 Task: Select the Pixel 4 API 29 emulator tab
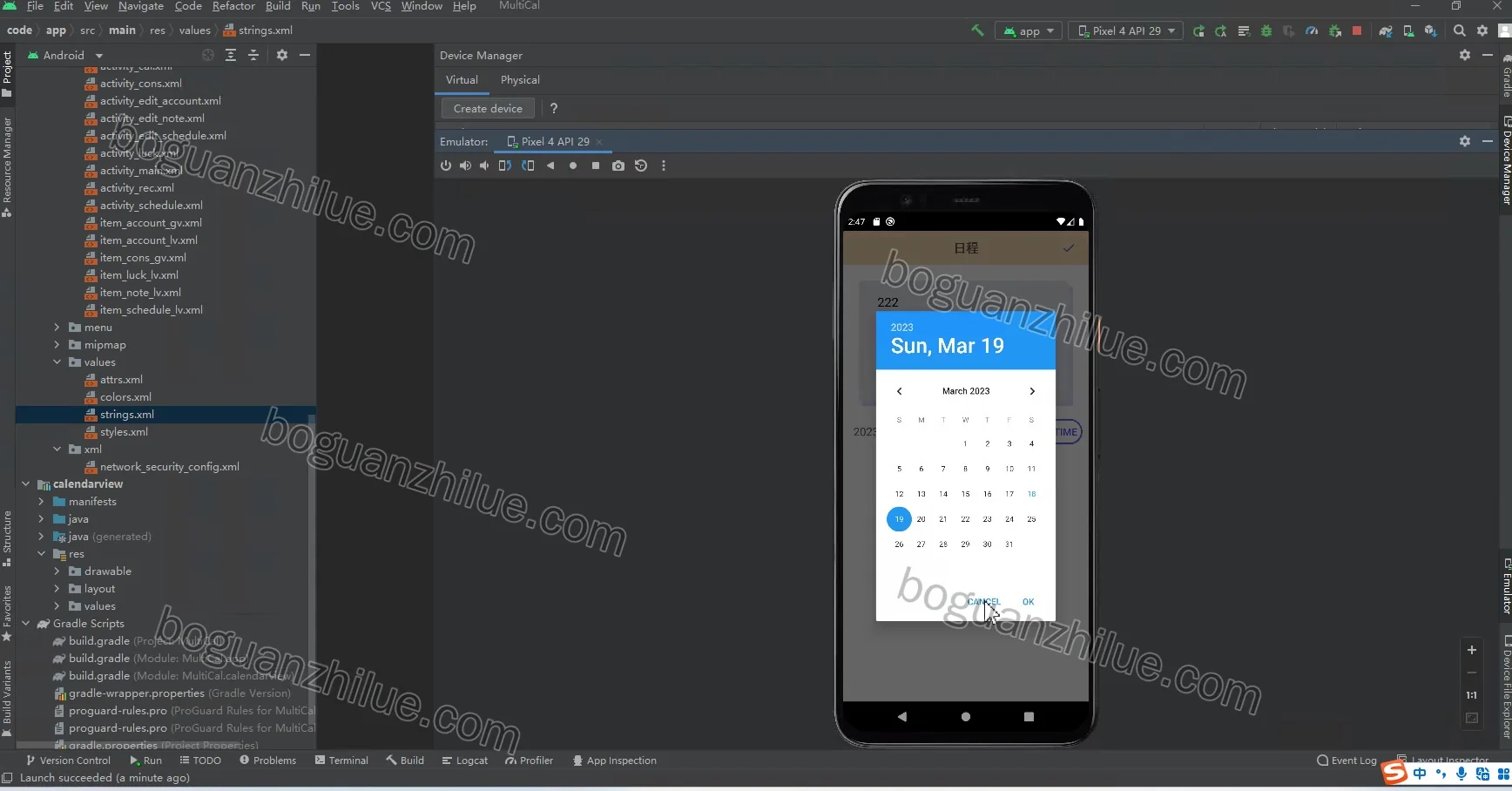click(555, 141)
